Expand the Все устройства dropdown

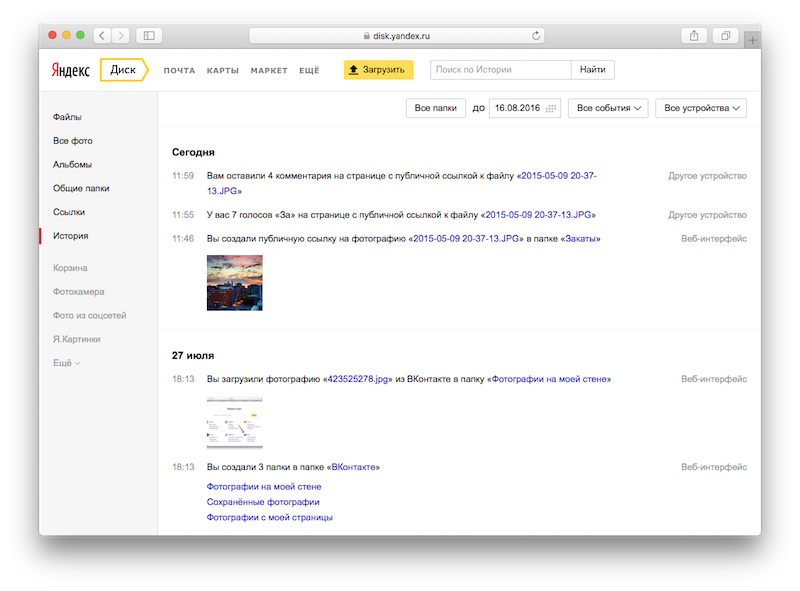[701, 108]
